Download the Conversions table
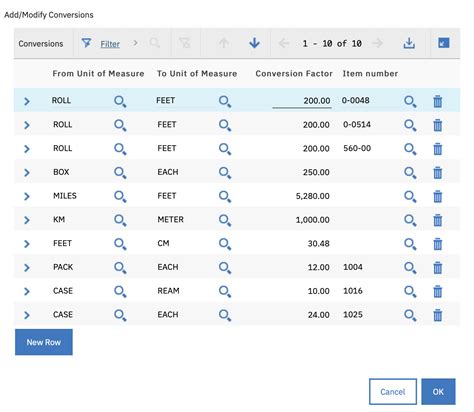Viewport: 474px width, 412px height. click(x=409, y=43)
